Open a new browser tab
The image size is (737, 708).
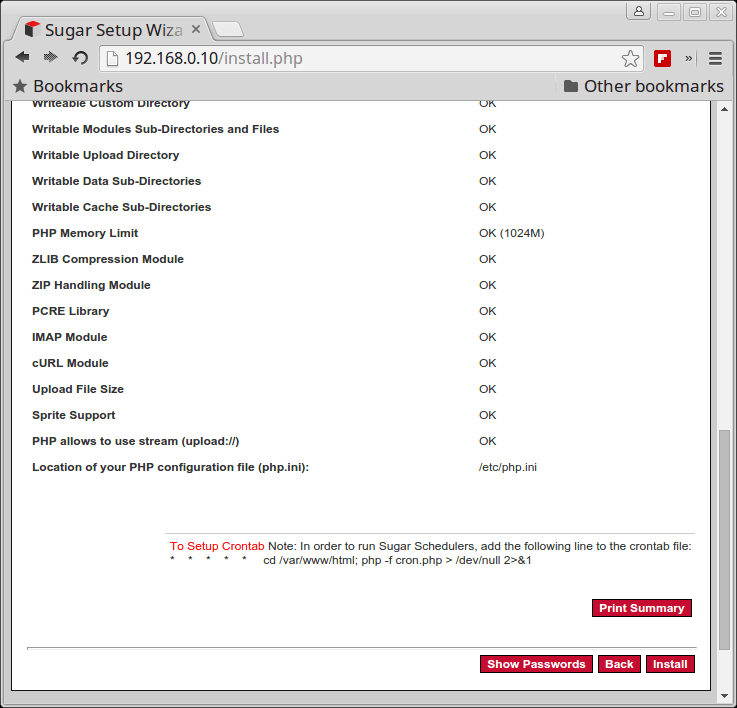(228, 29)
